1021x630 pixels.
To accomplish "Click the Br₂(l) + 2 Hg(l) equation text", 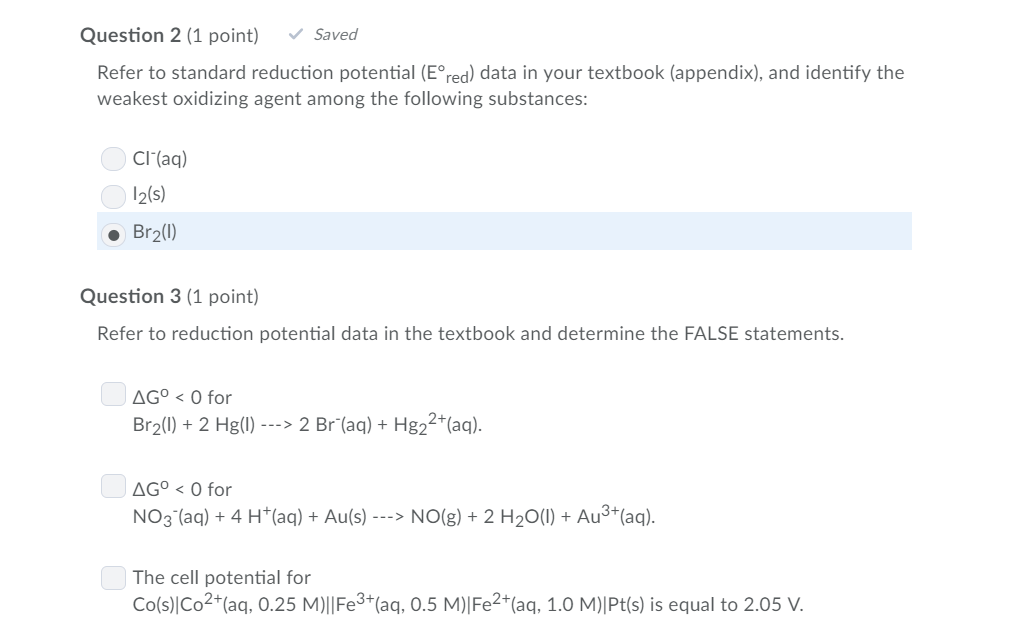I will pos(307,423).
